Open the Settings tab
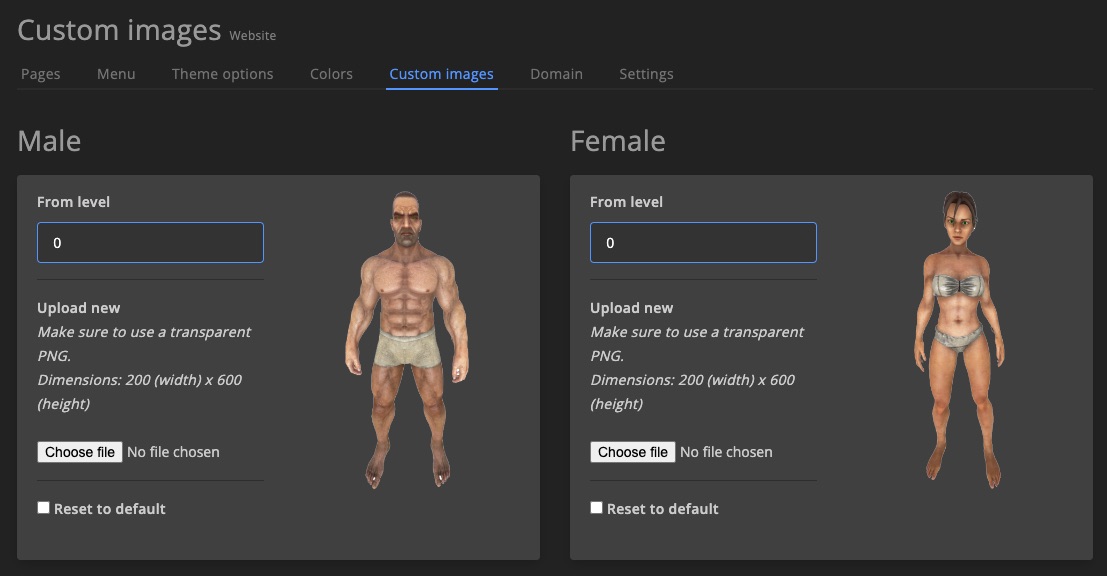Screen dimensions: 1107x576 tap(646, 73)
